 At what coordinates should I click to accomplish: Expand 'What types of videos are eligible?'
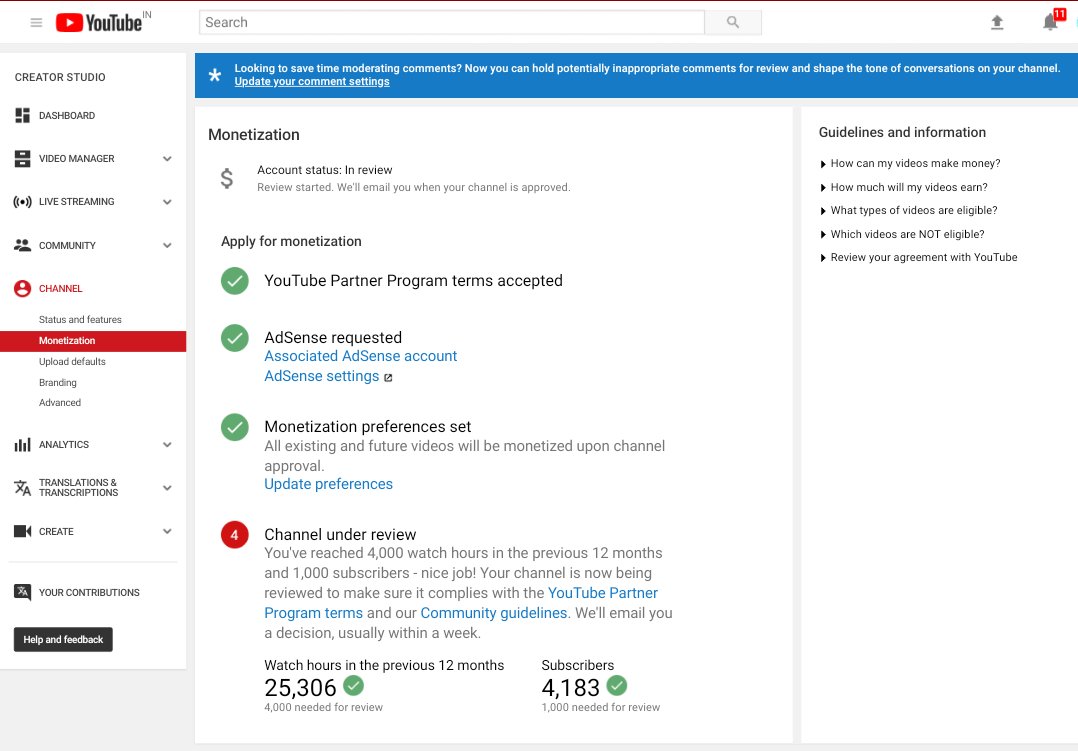(x=908, y=210)
